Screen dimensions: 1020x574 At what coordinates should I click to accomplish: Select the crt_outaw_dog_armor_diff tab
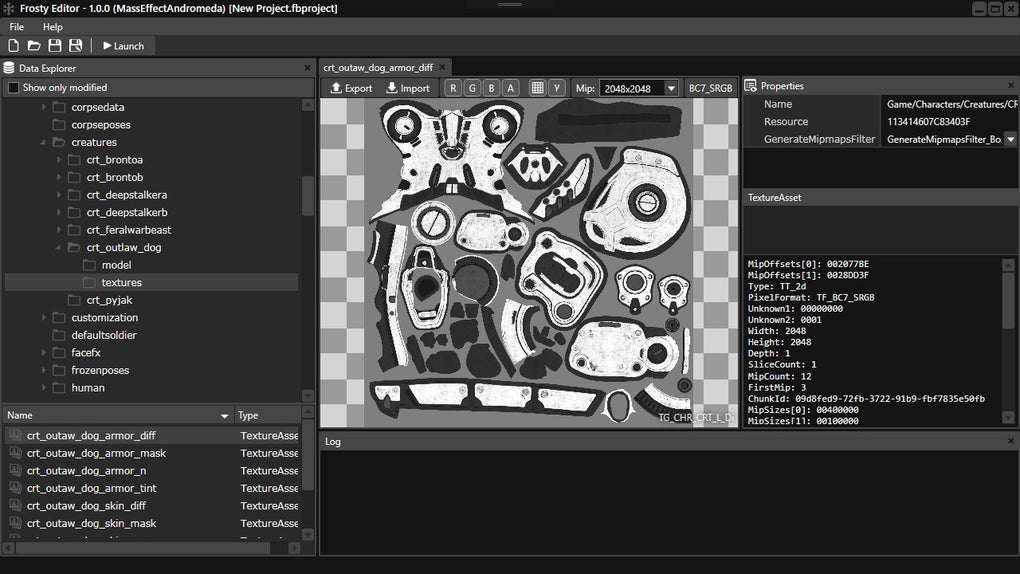tap(377, 68)
